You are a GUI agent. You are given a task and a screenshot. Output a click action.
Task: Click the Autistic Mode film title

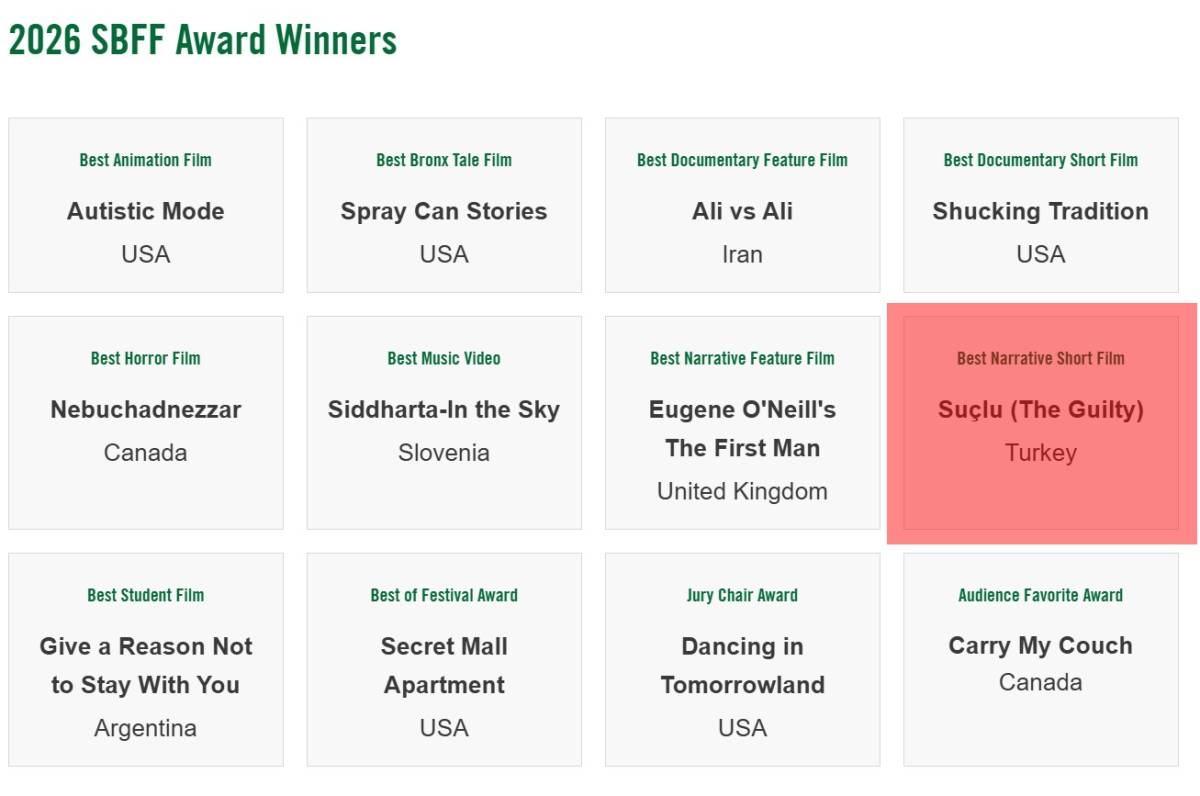click(145, 211)
